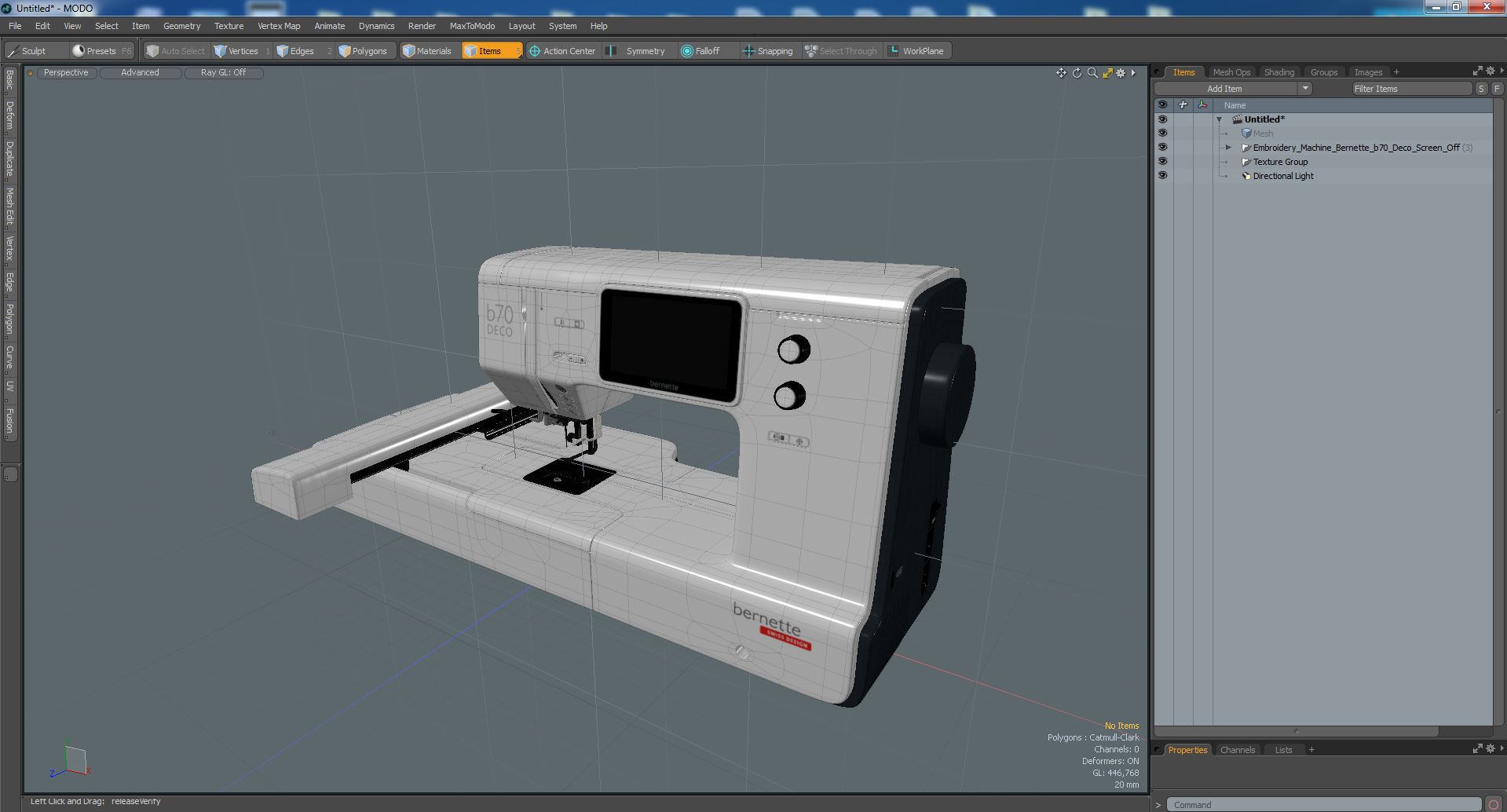
Task: Open the Vertex Map menu
Action: pos(279,26)
